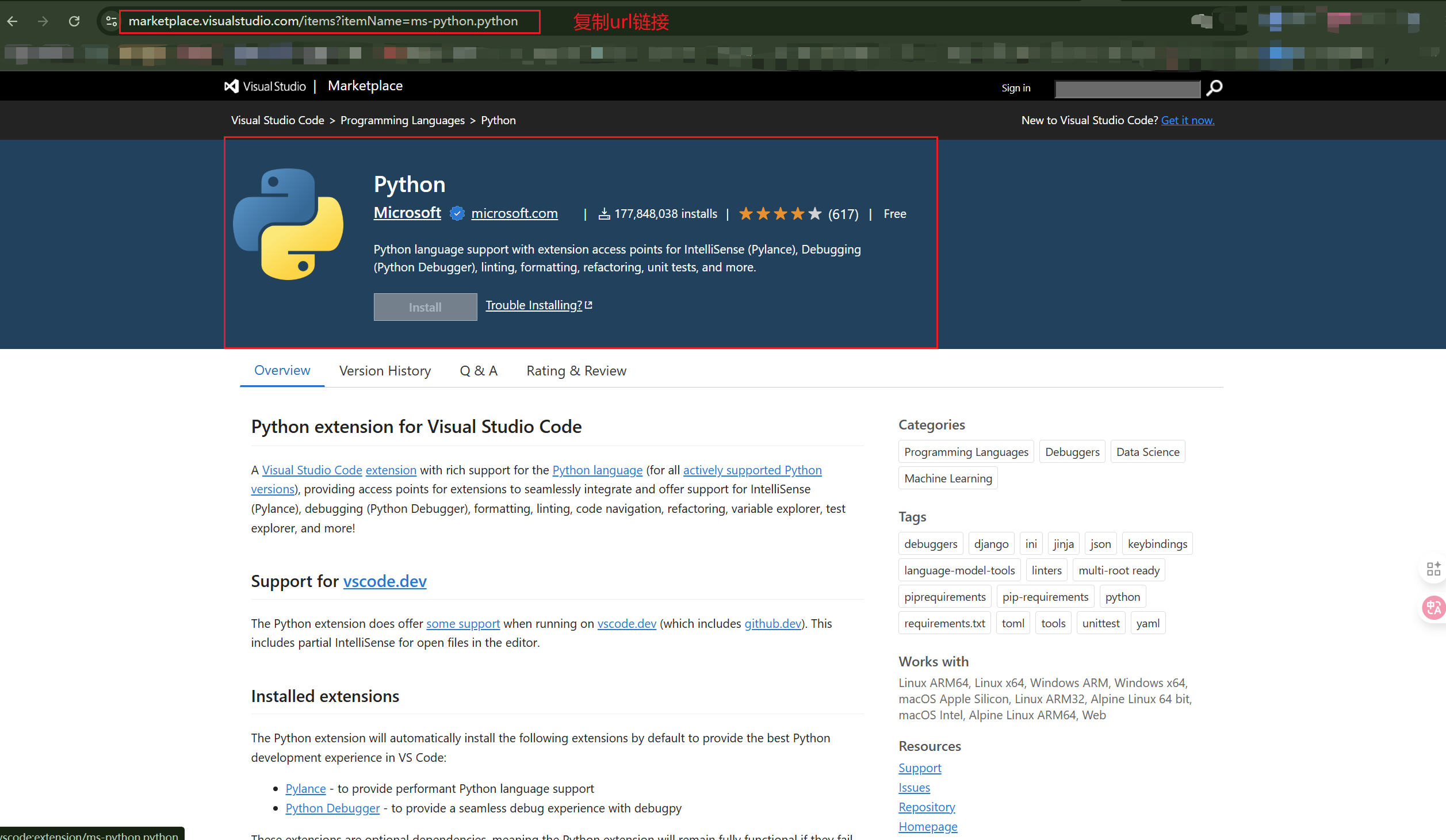The width and height of the screenshot is (1446, 840).
Task: Open the Programming Languages breadcrumb link
Action: (x=402, y=120)
